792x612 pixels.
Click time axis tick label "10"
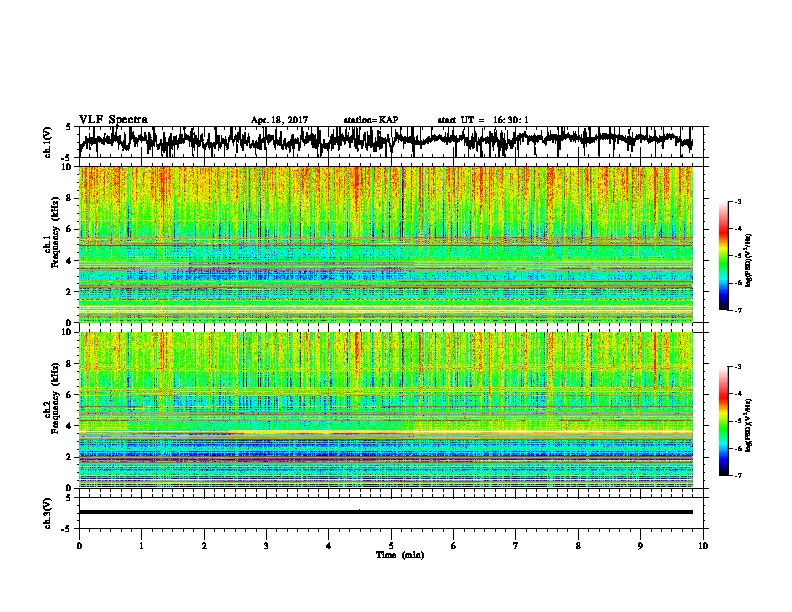[x=703, y=545]
